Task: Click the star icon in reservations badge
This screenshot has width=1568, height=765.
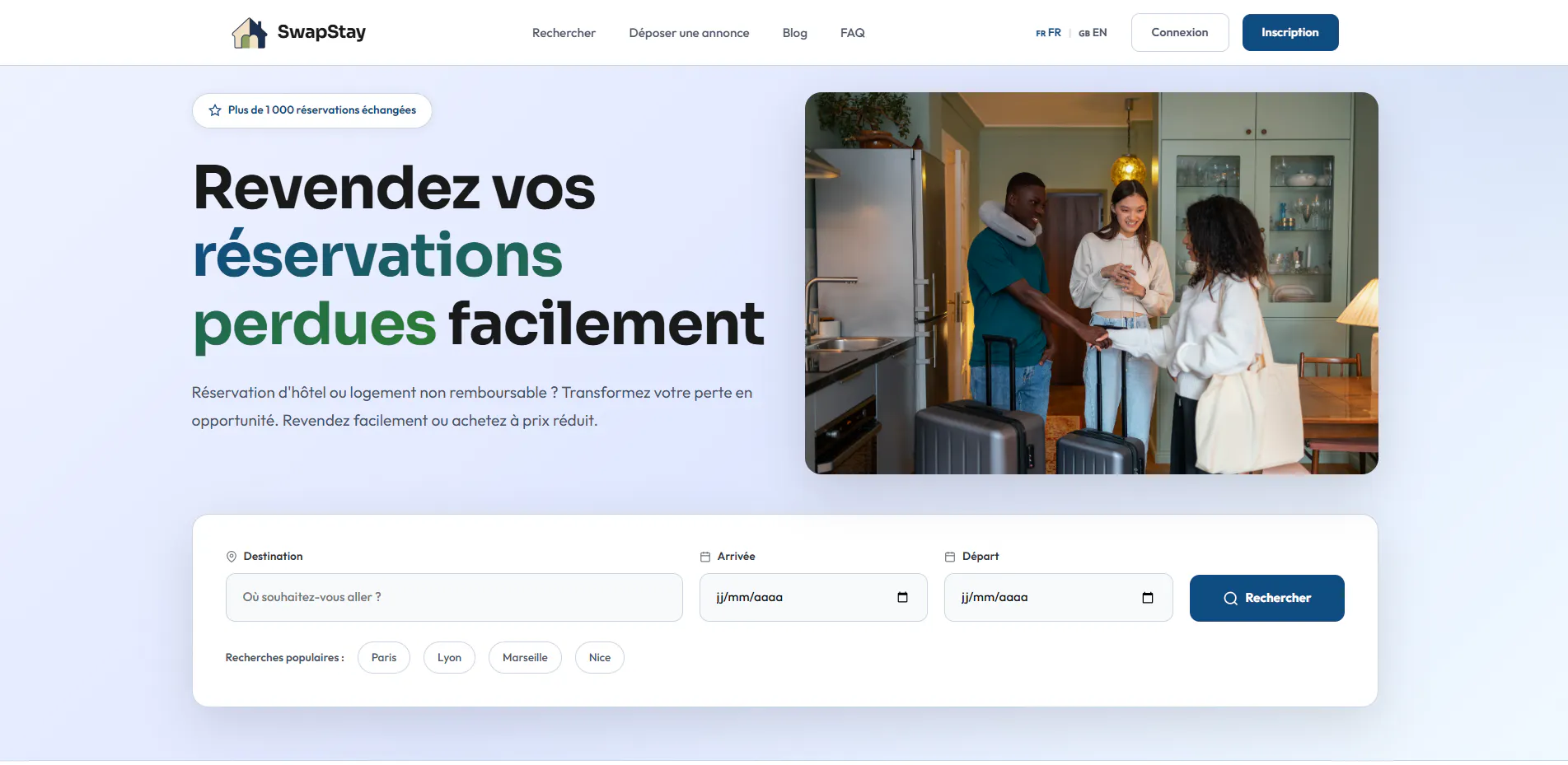Action: click(x=215, y=110)
